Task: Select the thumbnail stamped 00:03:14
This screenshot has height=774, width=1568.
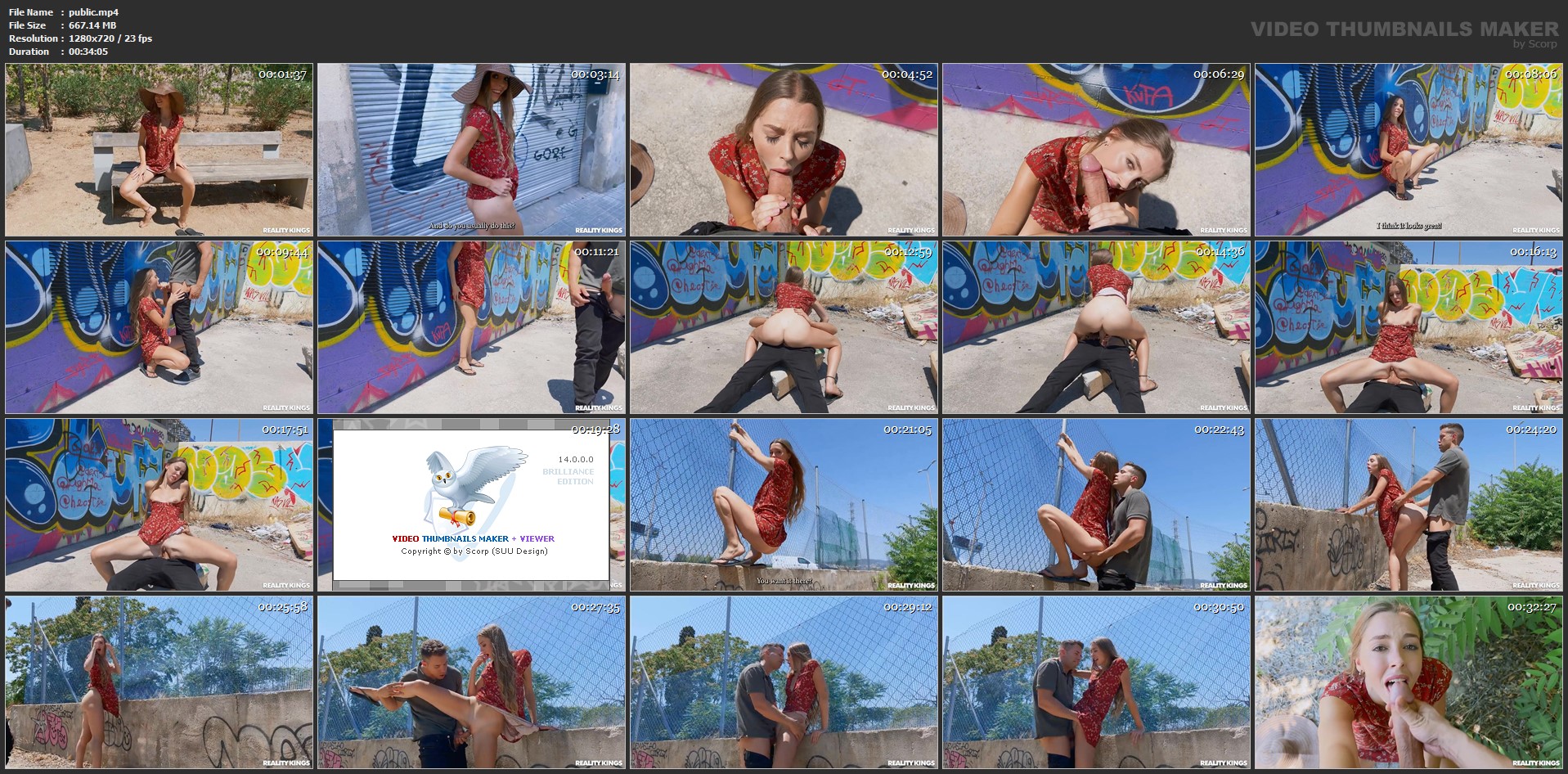Action: coord(471,151)
